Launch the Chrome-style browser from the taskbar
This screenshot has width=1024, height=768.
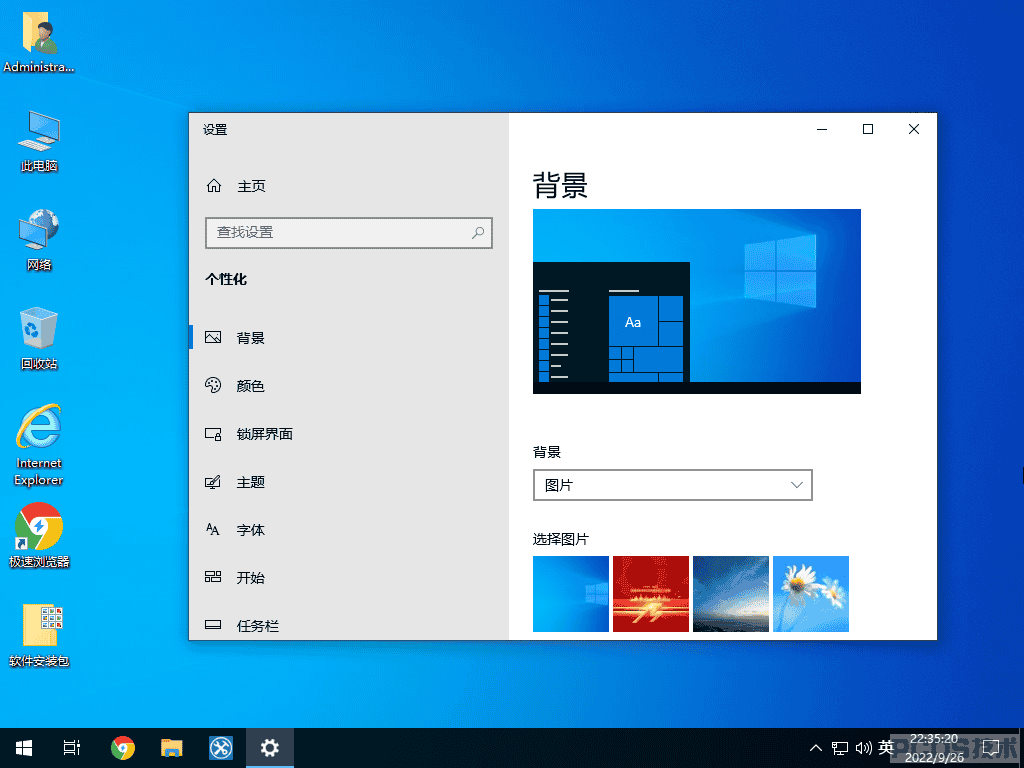(x=123, y=748)
